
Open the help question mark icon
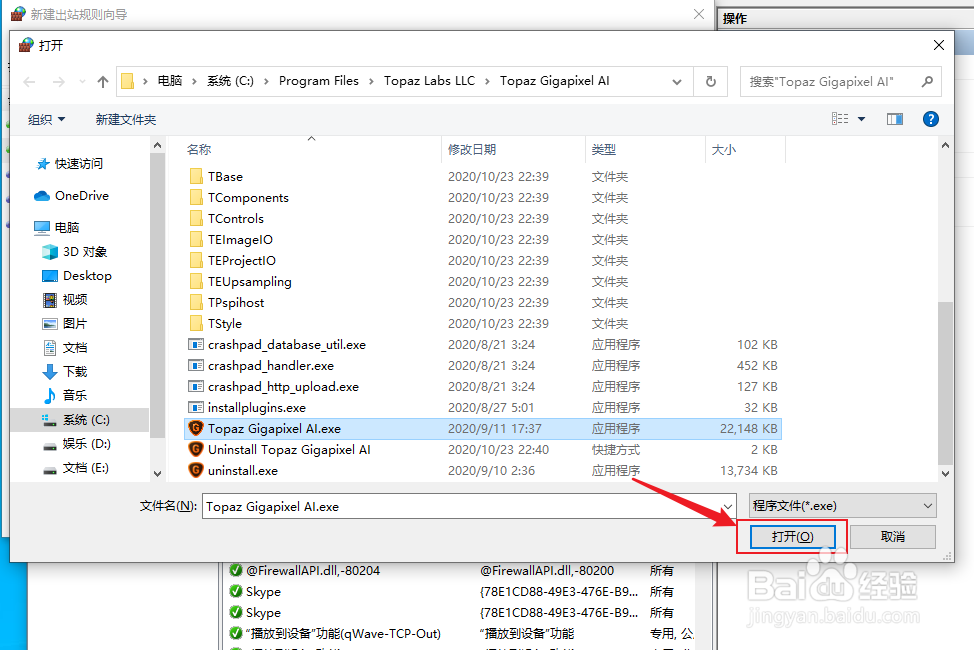pos(930,119)
